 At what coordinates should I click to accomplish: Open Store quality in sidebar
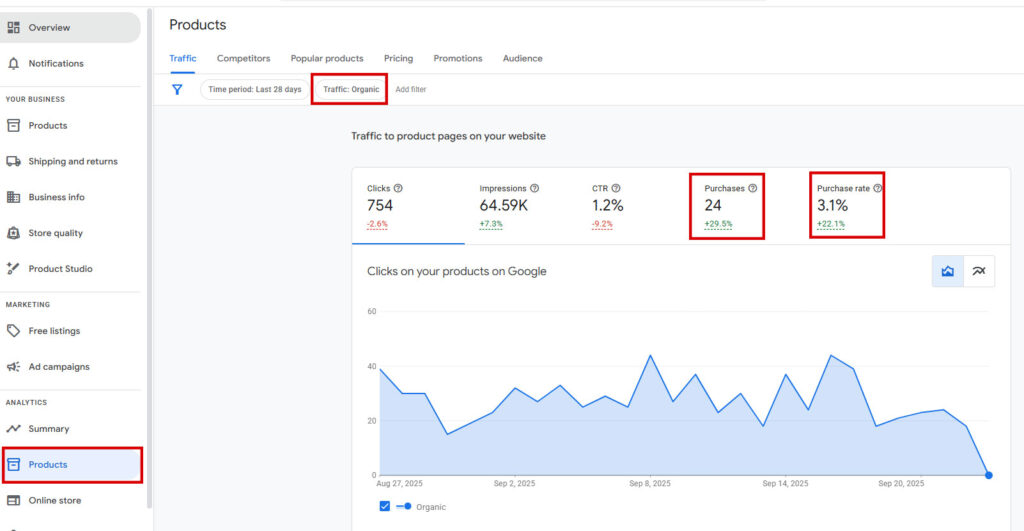55,233
